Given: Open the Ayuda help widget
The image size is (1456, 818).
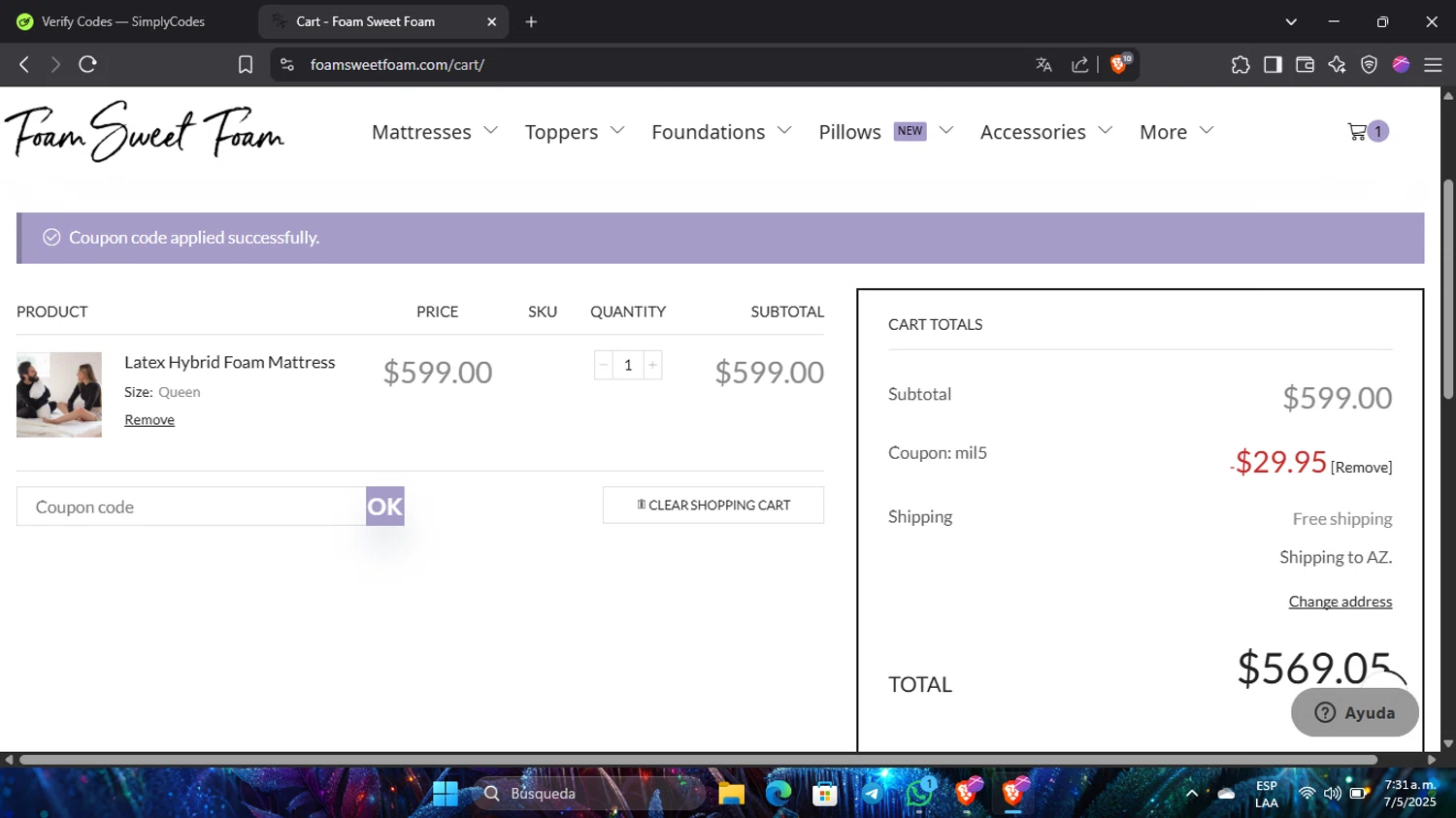Looking at the screenshot, I should pyautogui.click(x=1355, y=712).
